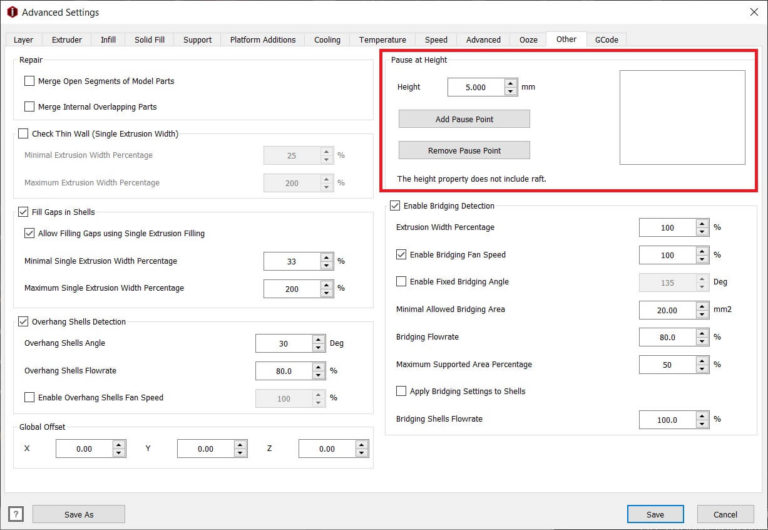This screenshot has height=530, width=768.
Task: Click the Height input field
Action: click(x=475, y=87)
